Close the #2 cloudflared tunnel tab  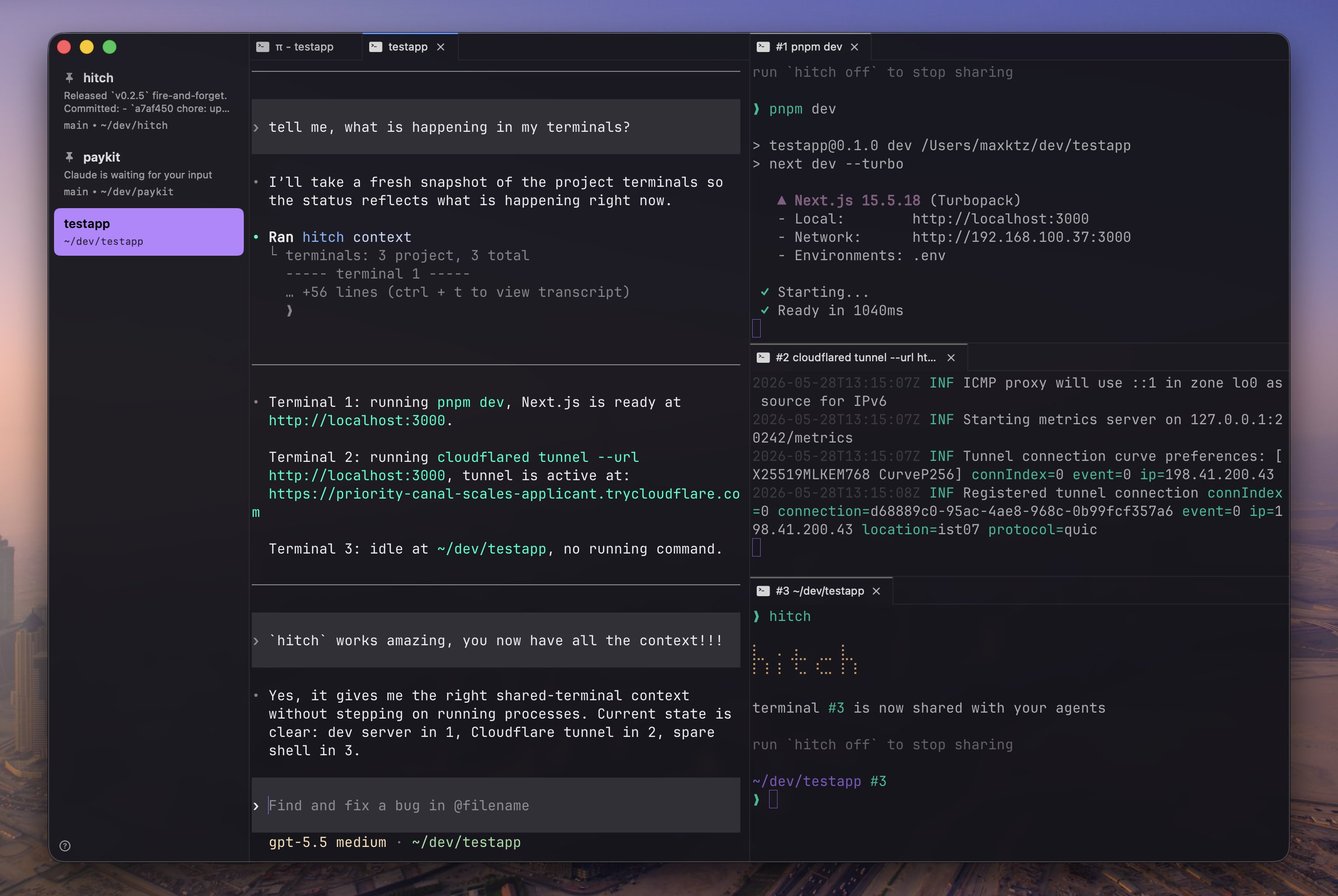coord(951,358)
